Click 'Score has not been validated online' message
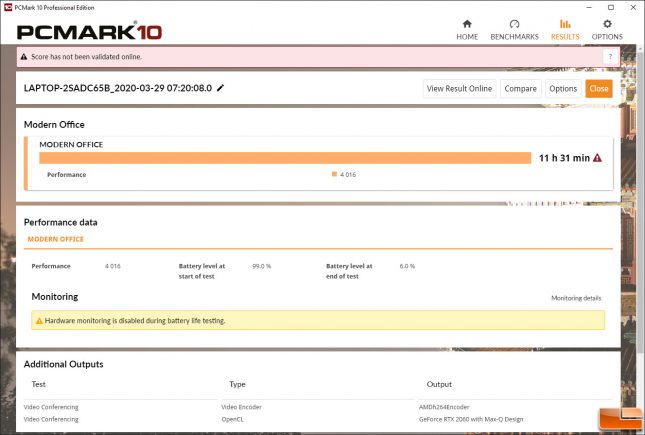645x435 pixels. [86, 57]
